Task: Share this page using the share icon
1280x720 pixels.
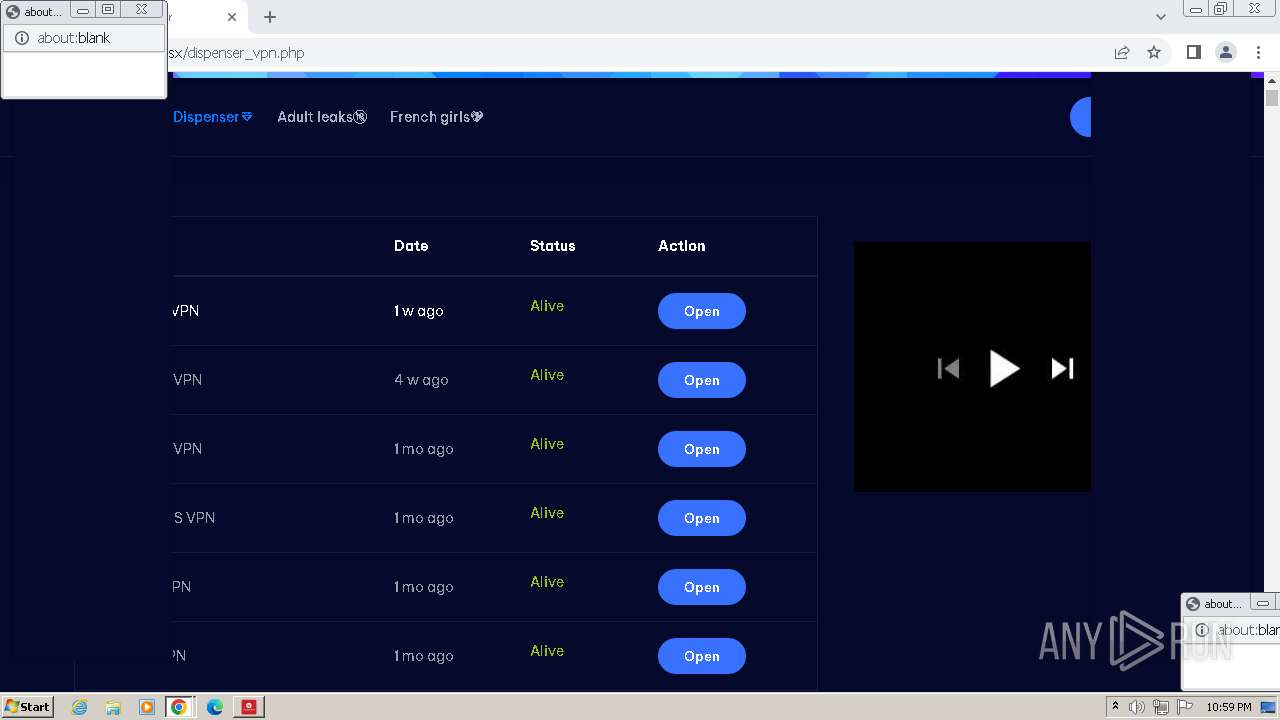Action: pyautogui.click(x=1122, y=53)
